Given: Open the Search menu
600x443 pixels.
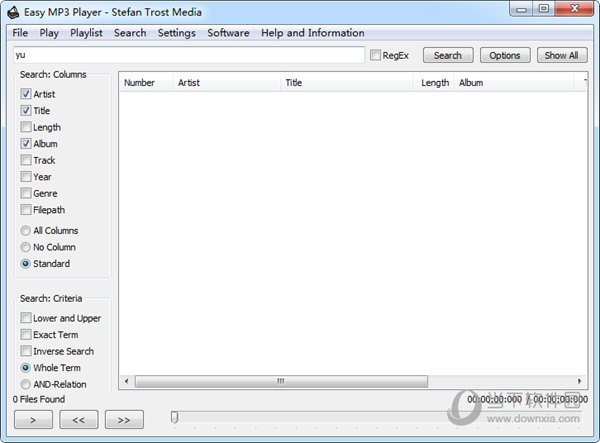Looking at the screenshot, I should (x=130, y=33).
